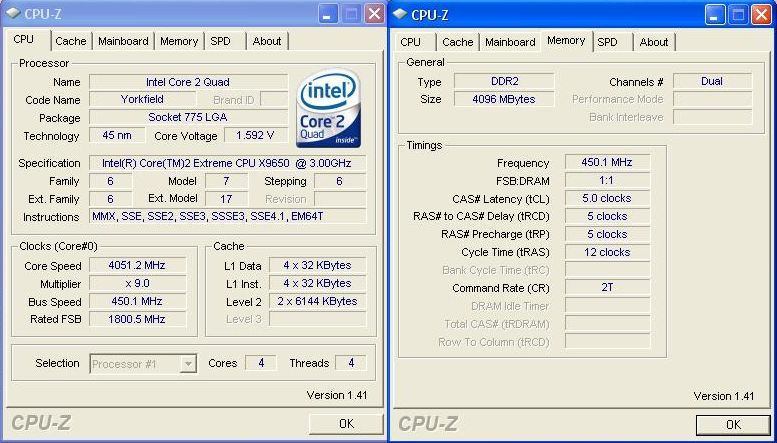Image resolution: width=777 pixels, height=443 pixels.
Task: Click Version 1.41 text in left window
Action: 337,395
